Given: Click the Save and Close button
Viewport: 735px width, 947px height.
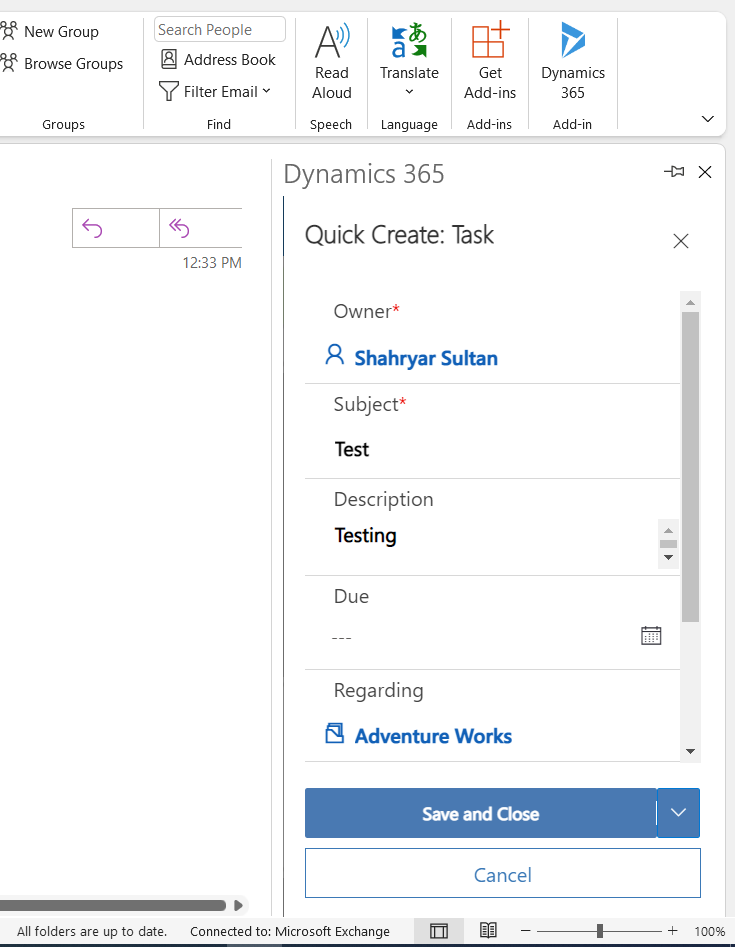Looking at the screenshot, I should click(x=480, y=813).
